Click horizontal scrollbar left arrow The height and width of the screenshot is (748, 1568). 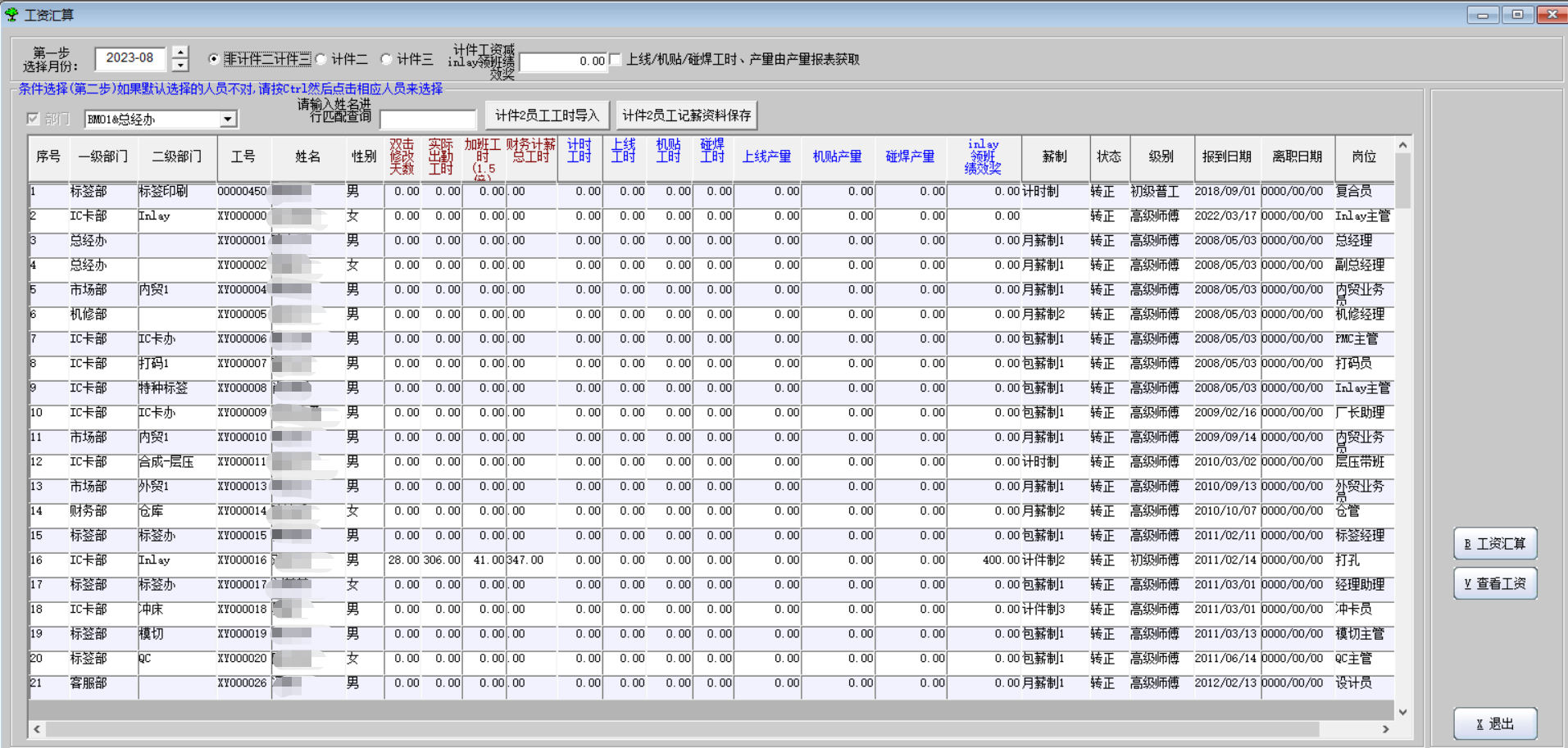pos(37,729)
